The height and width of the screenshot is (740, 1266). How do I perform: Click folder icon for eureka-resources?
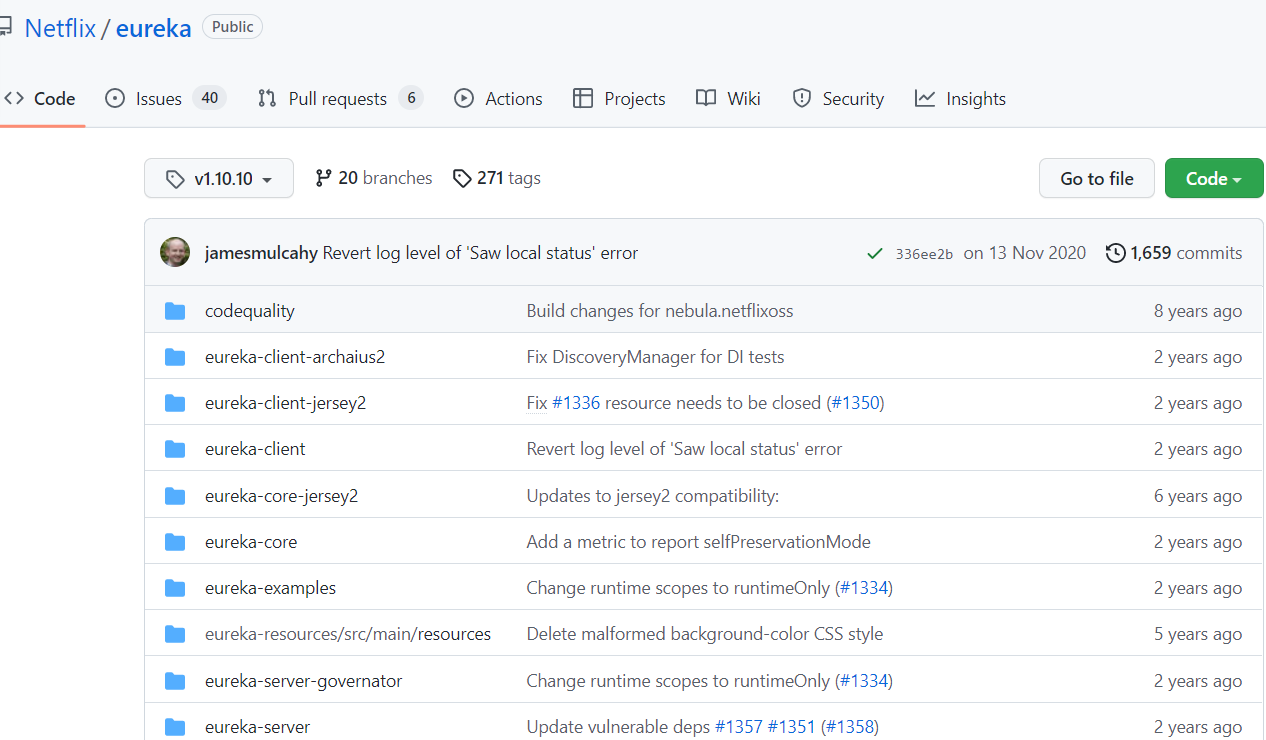click(175, 634)
